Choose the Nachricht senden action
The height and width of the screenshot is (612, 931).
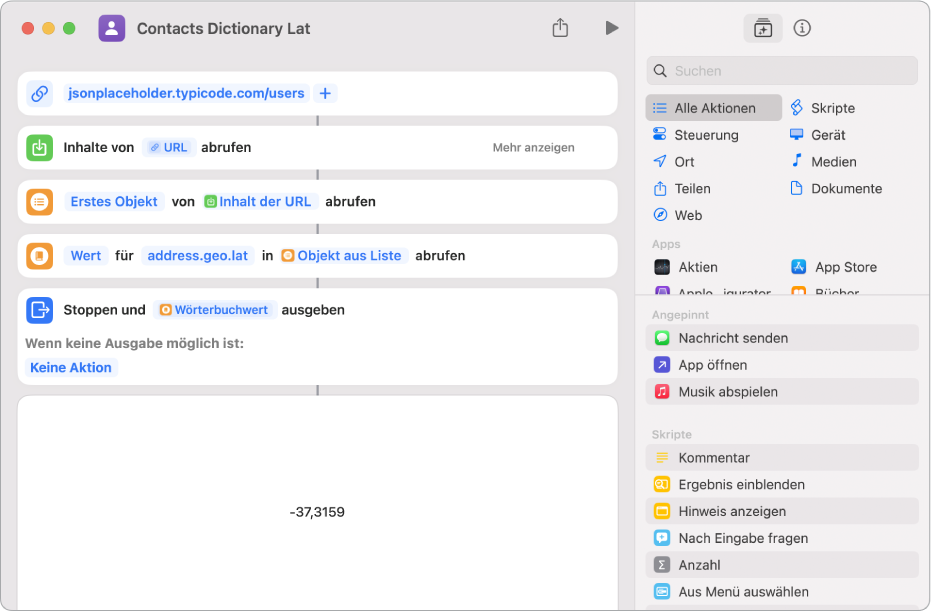coord(782,338)
